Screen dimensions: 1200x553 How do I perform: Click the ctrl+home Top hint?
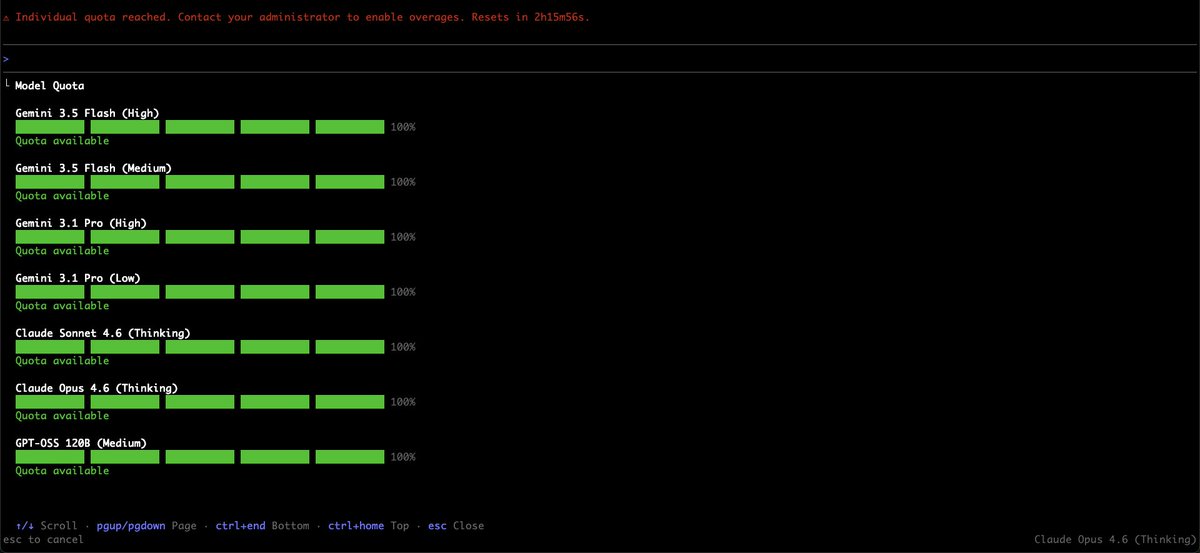pyautogui.click(x=368, y=525)
